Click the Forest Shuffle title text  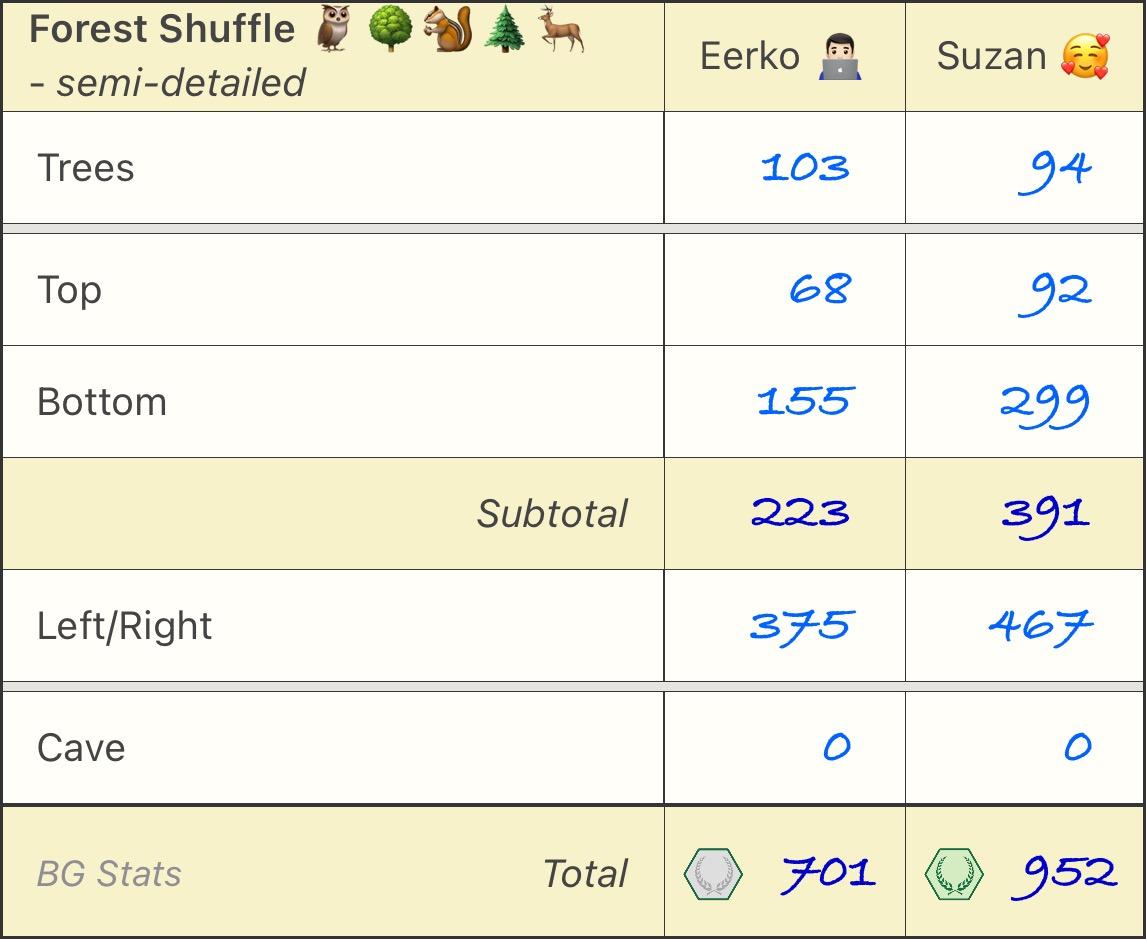click(x=162, y=30)
